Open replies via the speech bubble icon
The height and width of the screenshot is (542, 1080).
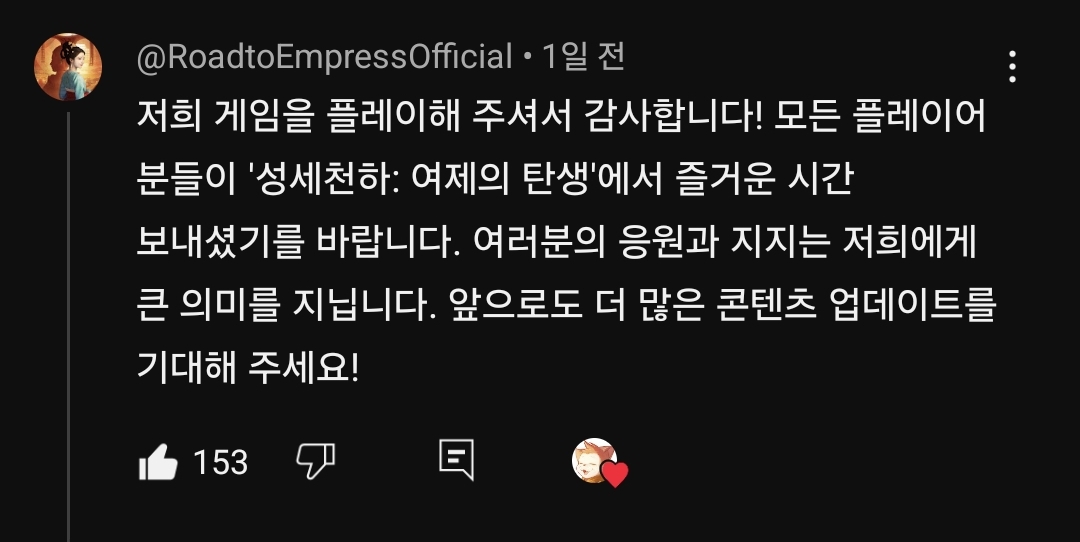tap(457, 459)
